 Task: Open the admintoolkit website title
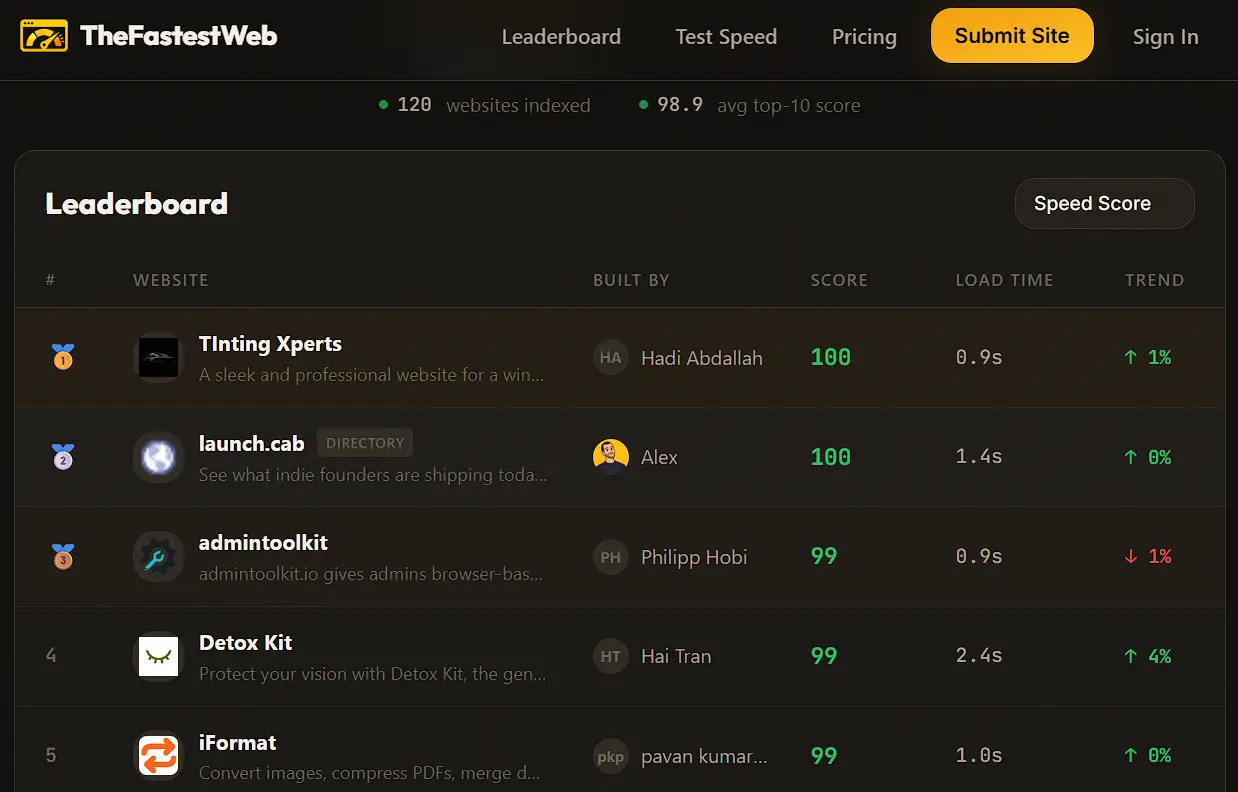263,543
